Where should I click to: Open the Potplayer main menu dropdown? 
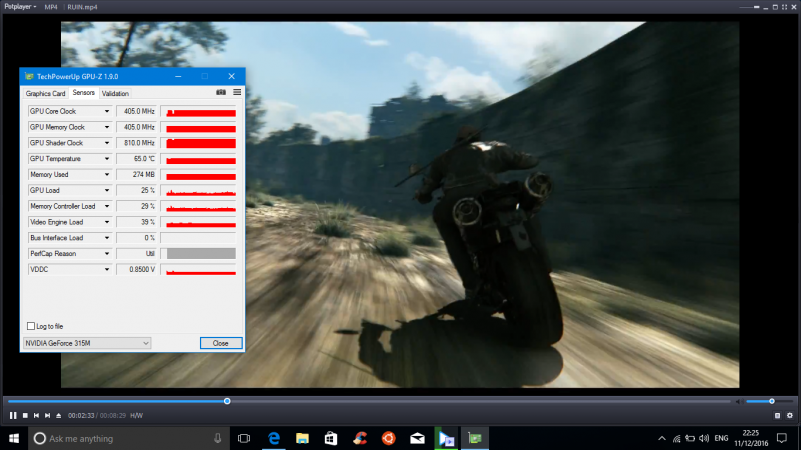point(20,7)
